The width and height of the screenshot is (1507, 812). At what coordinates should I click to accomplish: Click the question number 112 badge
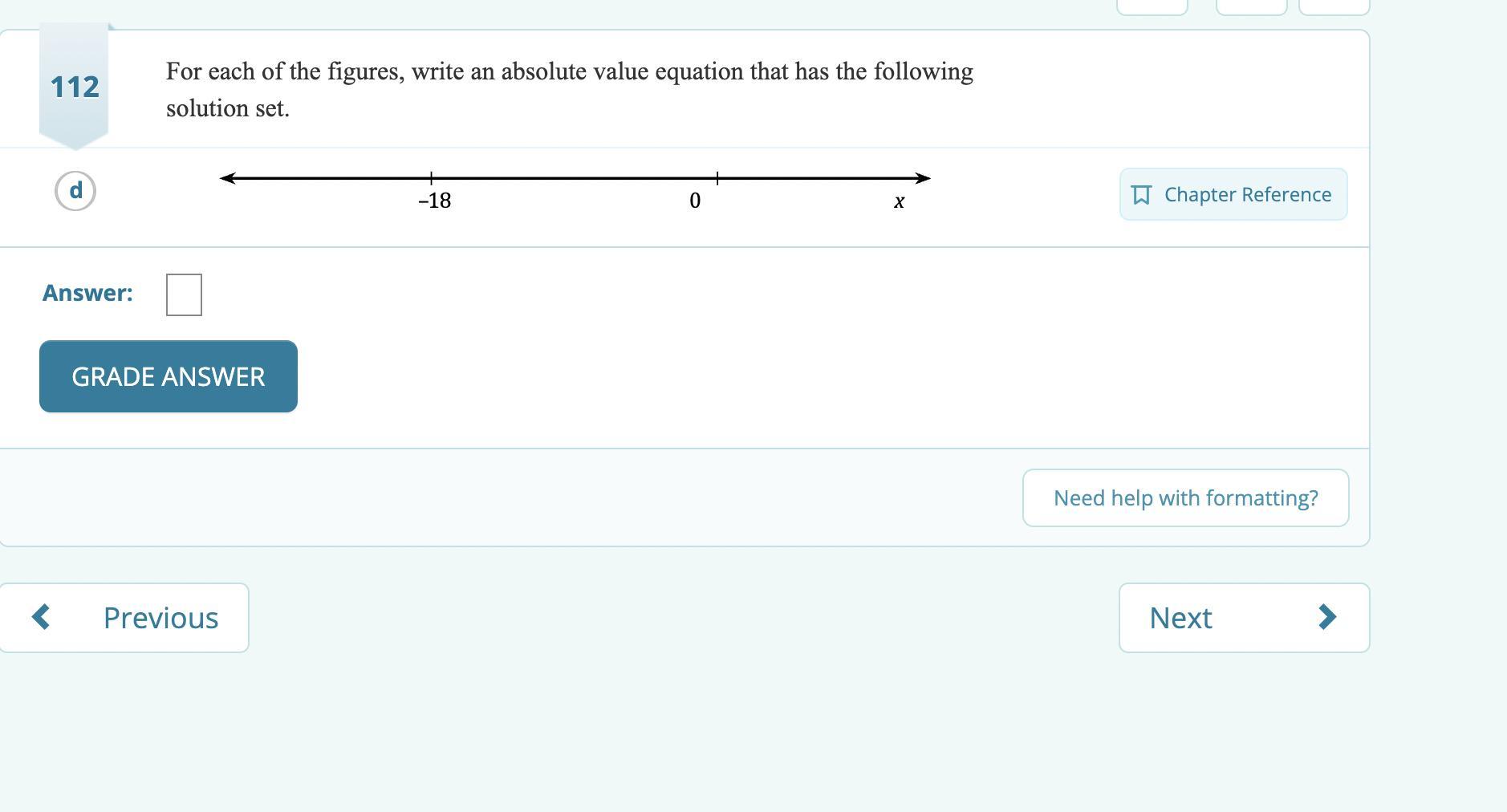pos(74,87)
